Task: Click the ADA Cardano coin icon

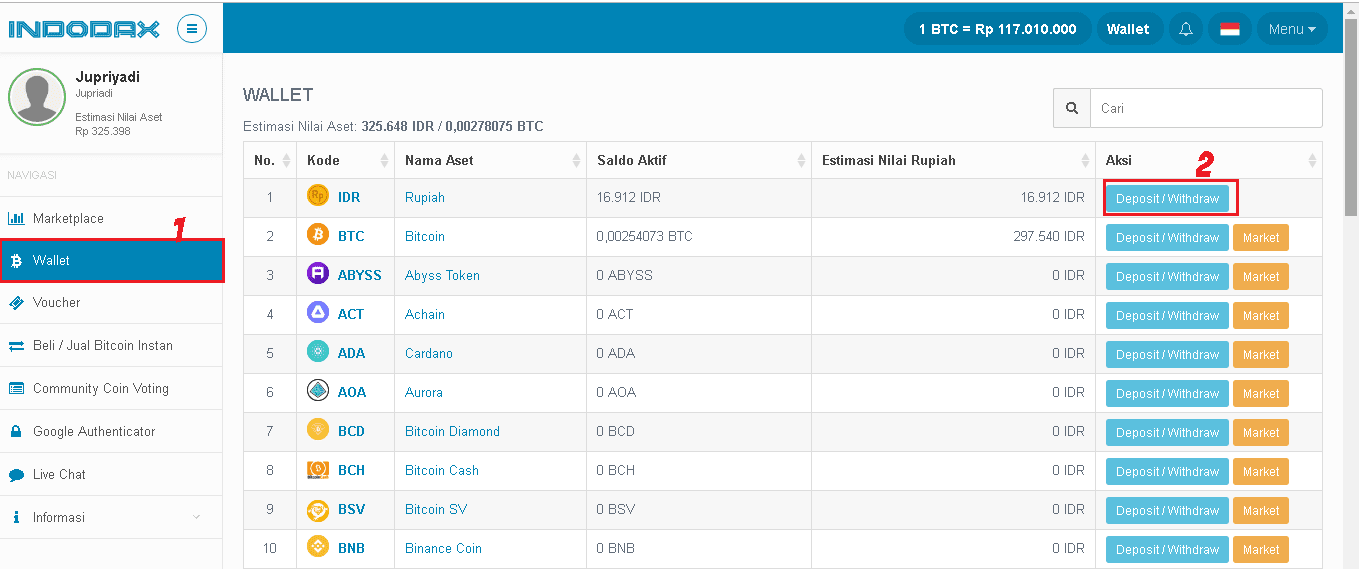Action: click(318, 352)
